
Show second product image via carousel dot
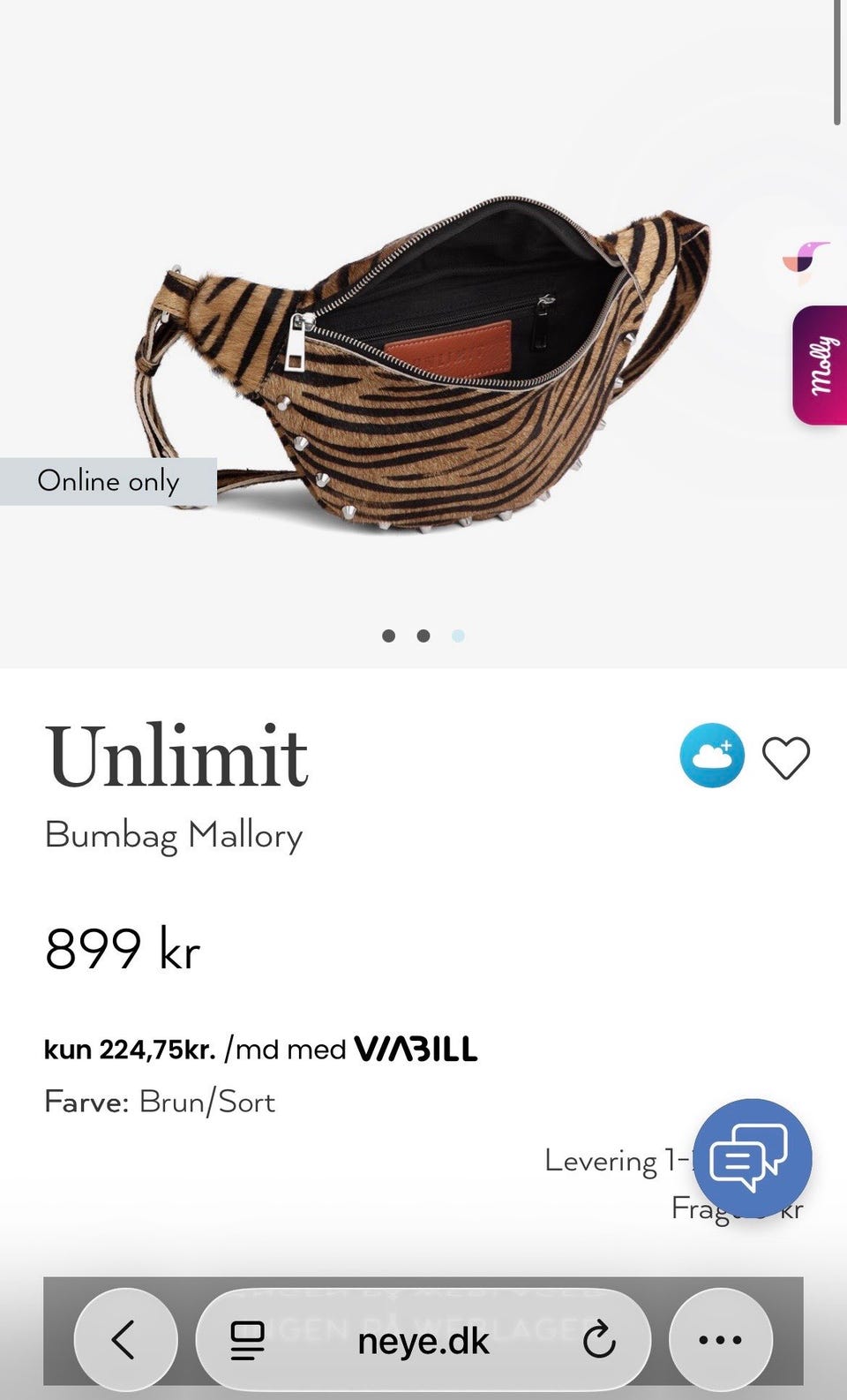coord(423,636)
